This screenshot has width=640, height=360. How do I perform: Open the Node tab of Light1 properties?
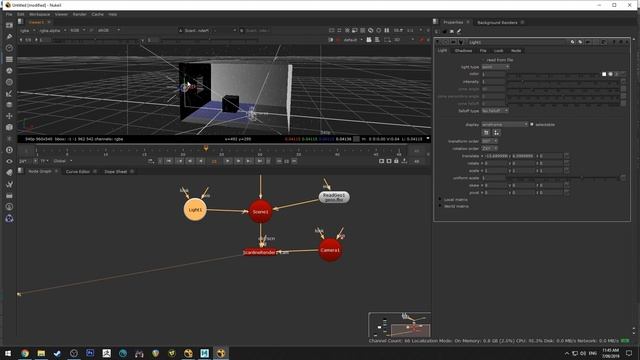tap(516, 51)
